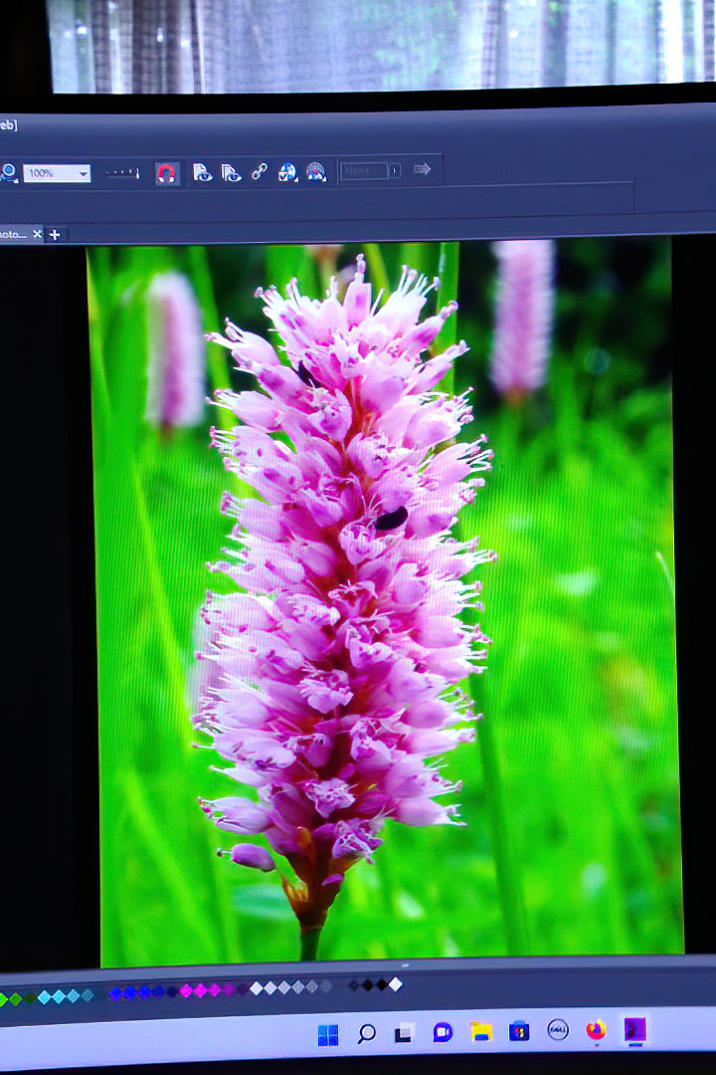The height and width of the screenshot is (1075, 716).
Task: Open the 100% zoom level dropdown
Action: pos(83,174)
